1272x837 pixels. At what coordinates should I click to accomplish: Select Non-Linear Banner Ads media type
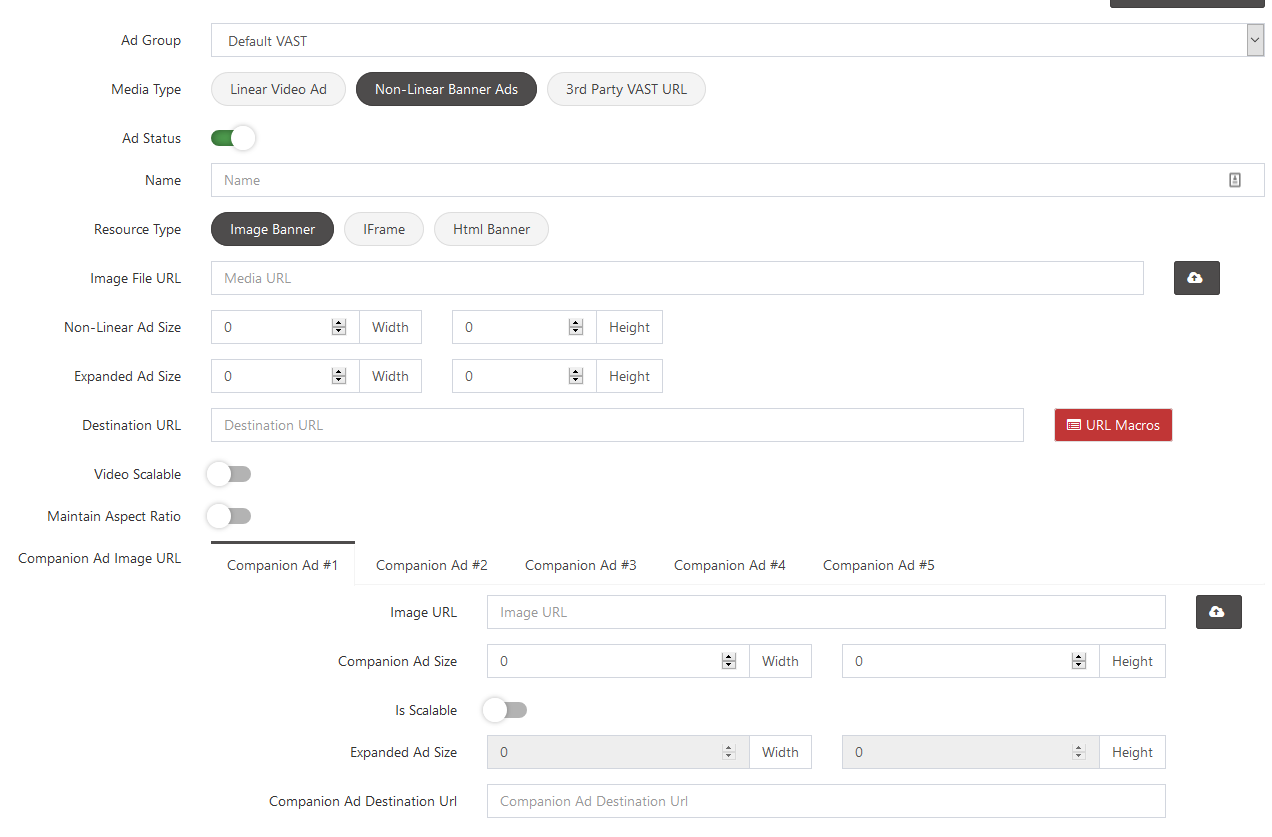tap(446, 89)
